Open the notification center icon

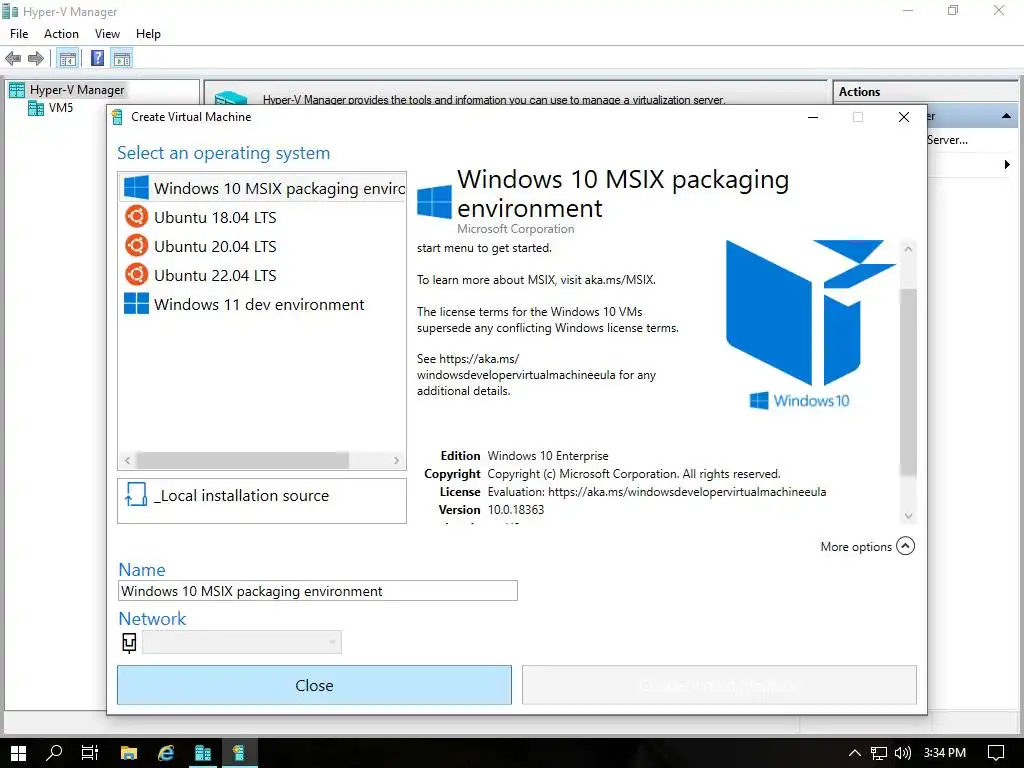pyautogui.click(x=996, y=753)
